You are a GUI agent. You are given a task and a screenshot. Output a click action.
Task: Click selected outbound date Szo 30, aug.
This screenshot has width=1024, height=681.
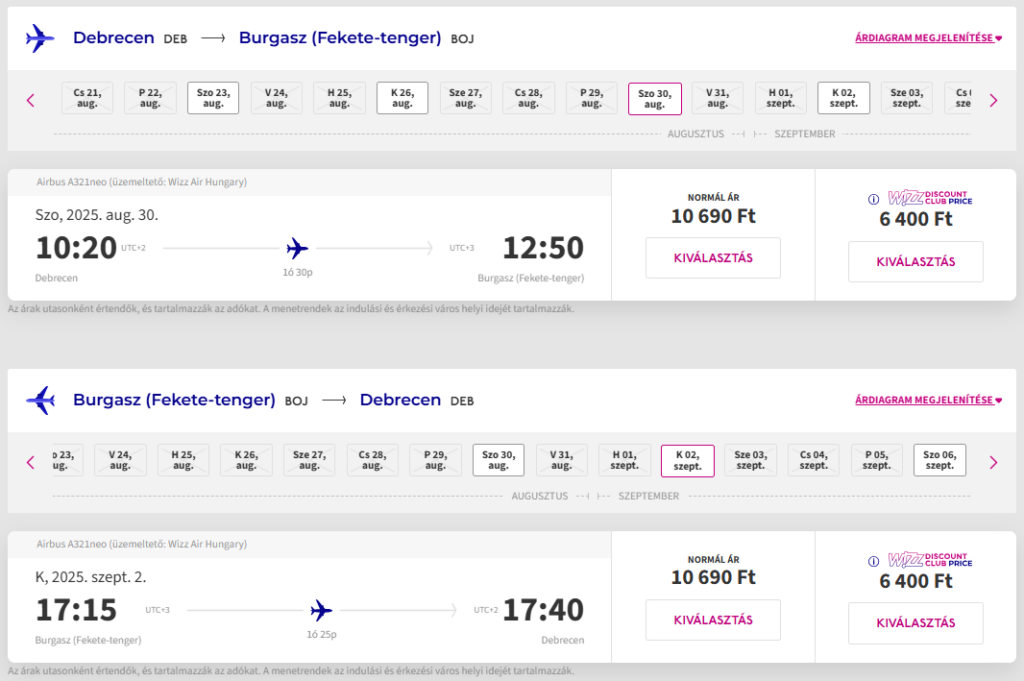[x=654, y=98]
